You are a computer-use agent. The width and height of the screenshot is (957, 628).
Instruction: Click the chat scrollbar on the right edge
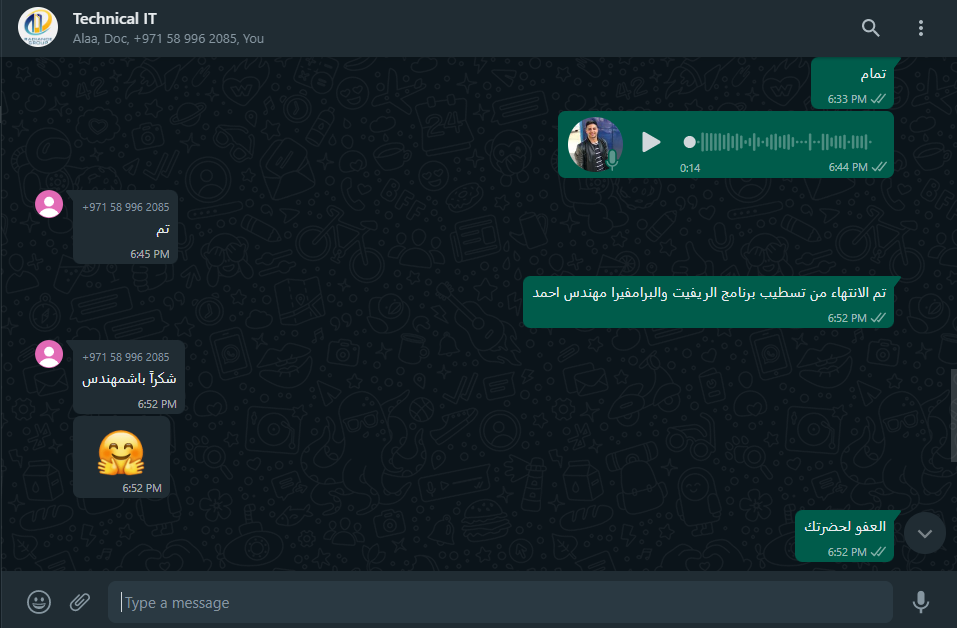click(953, 415)
